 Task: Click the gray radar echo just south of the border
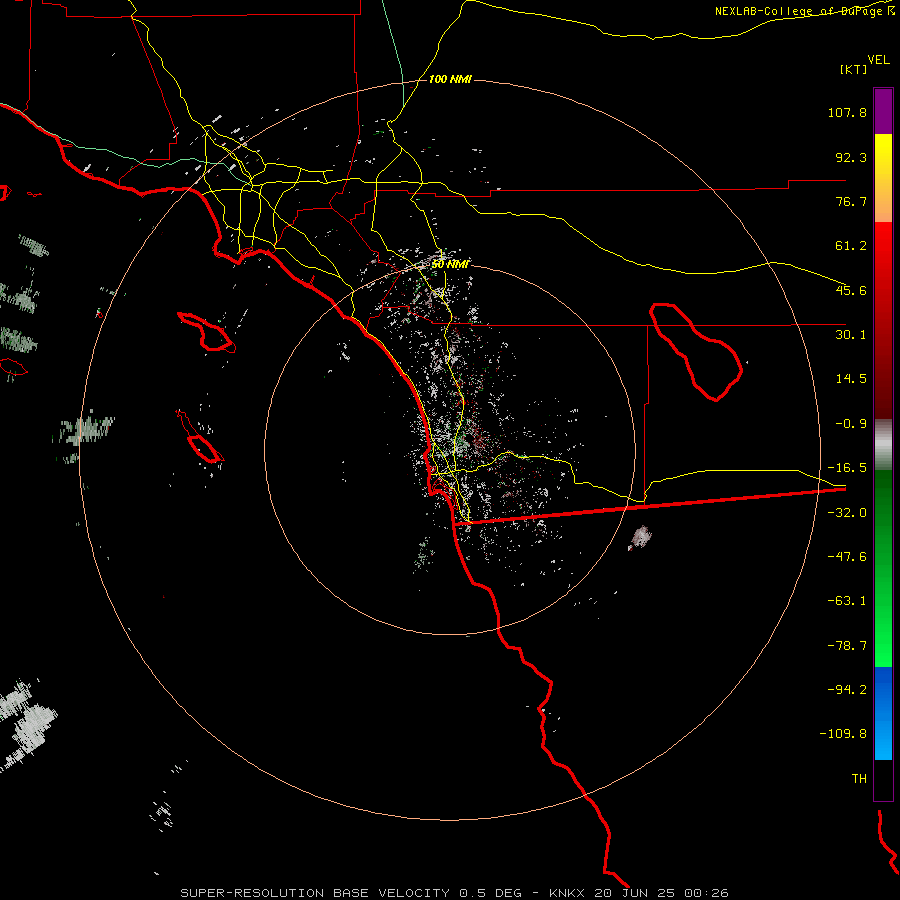click(x=641, y=537)
